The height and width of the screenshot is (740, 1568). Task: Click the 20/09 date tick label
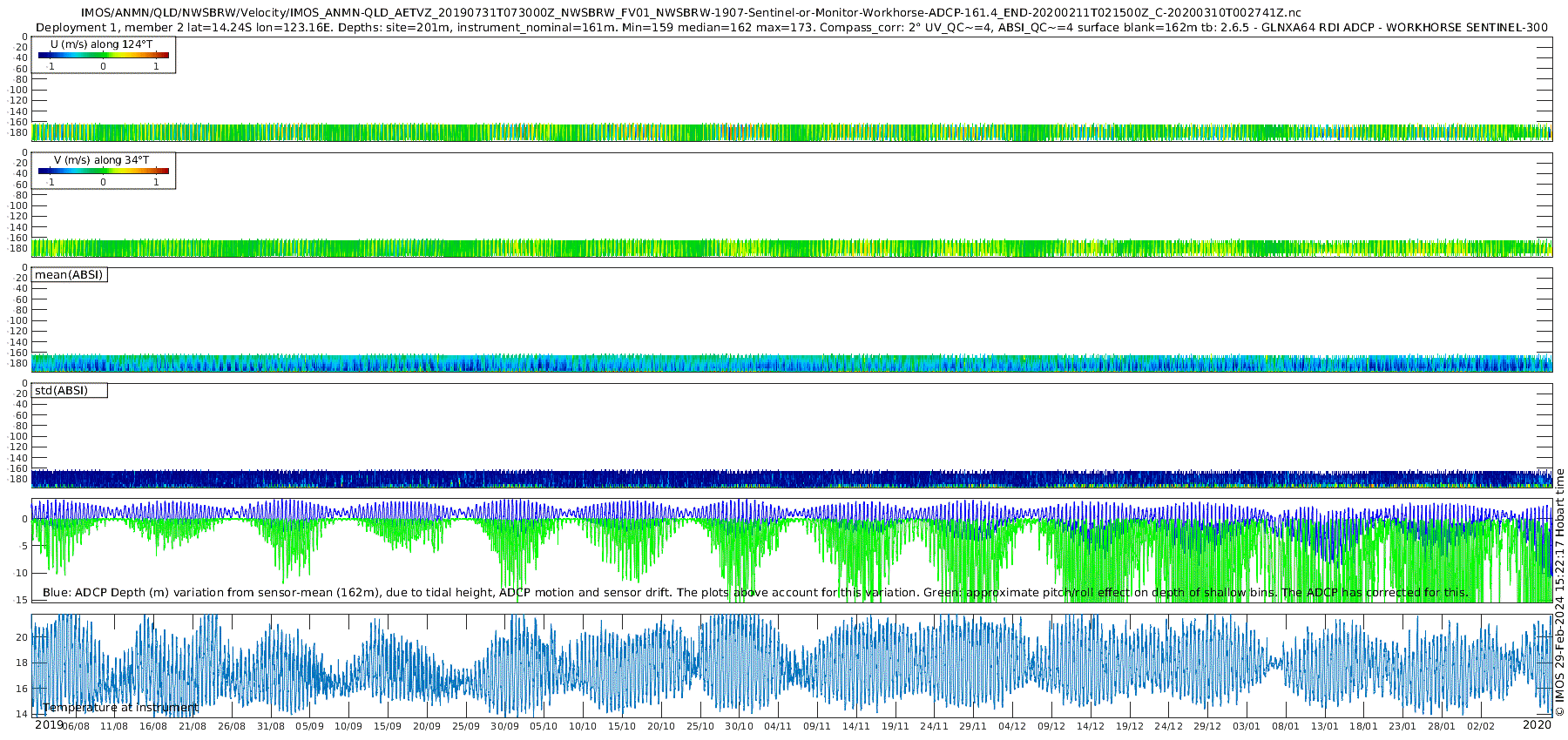[427, 726]
